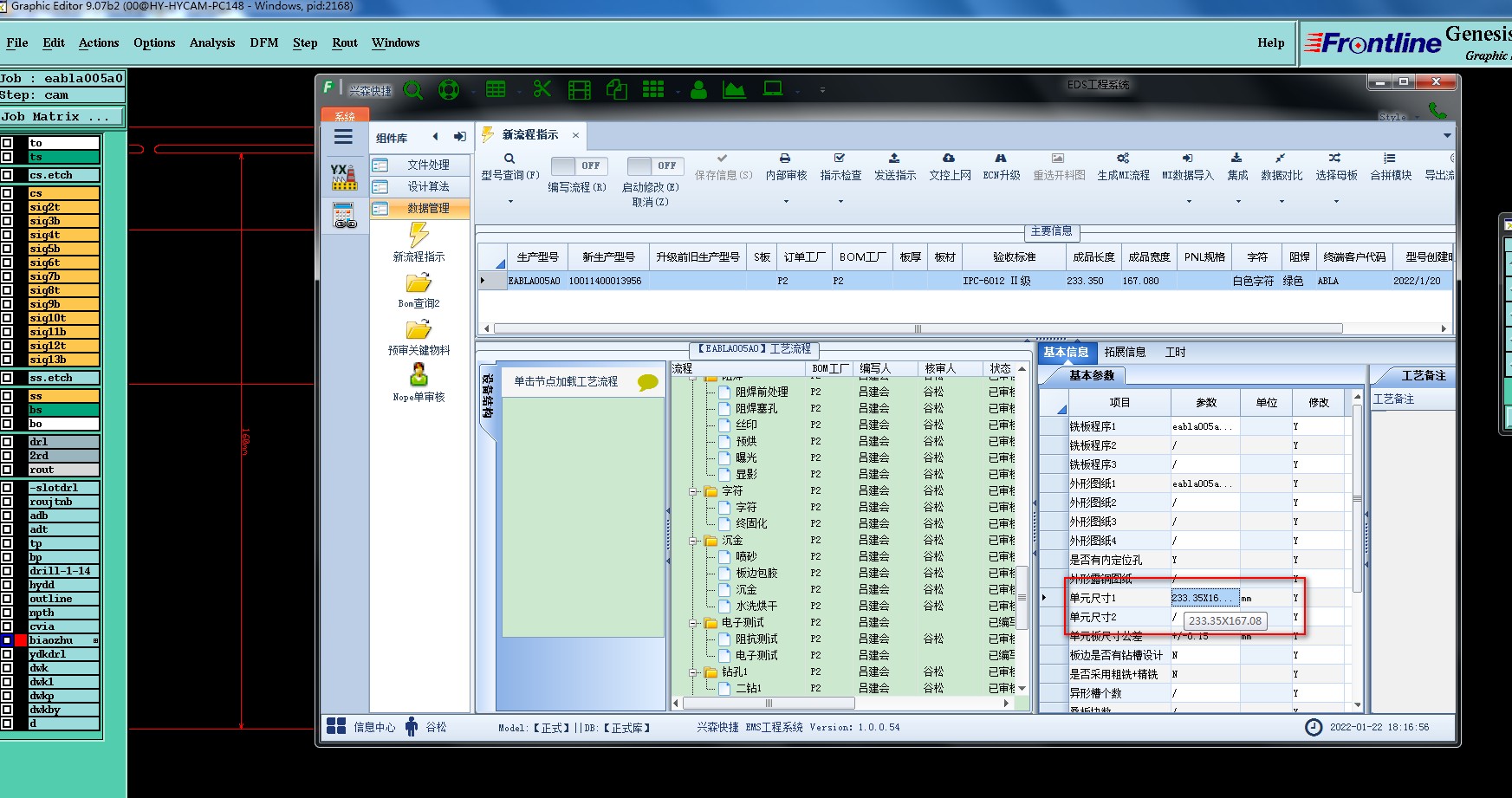Screen dimensions: 1512x798
Task: Open the 新流程指示 lightning component
Action: pos(419,242)
